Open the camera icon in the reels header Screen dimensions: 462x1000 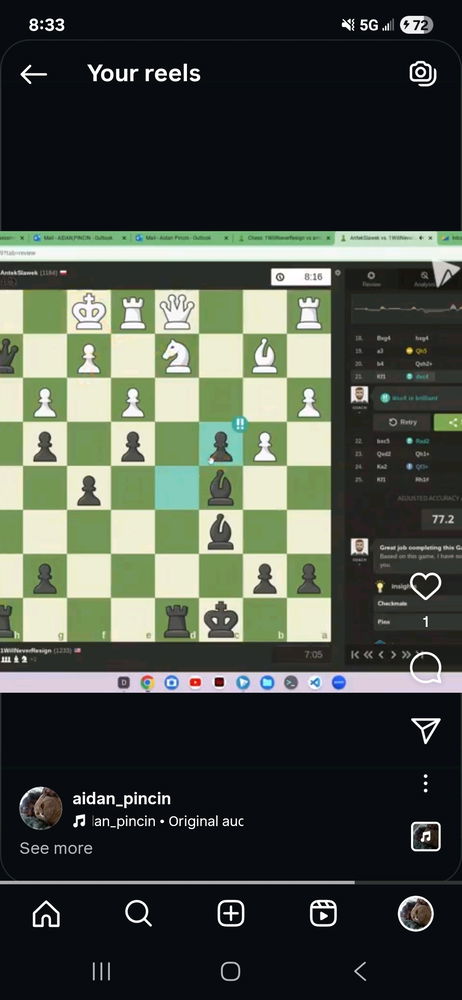point(422,73)
